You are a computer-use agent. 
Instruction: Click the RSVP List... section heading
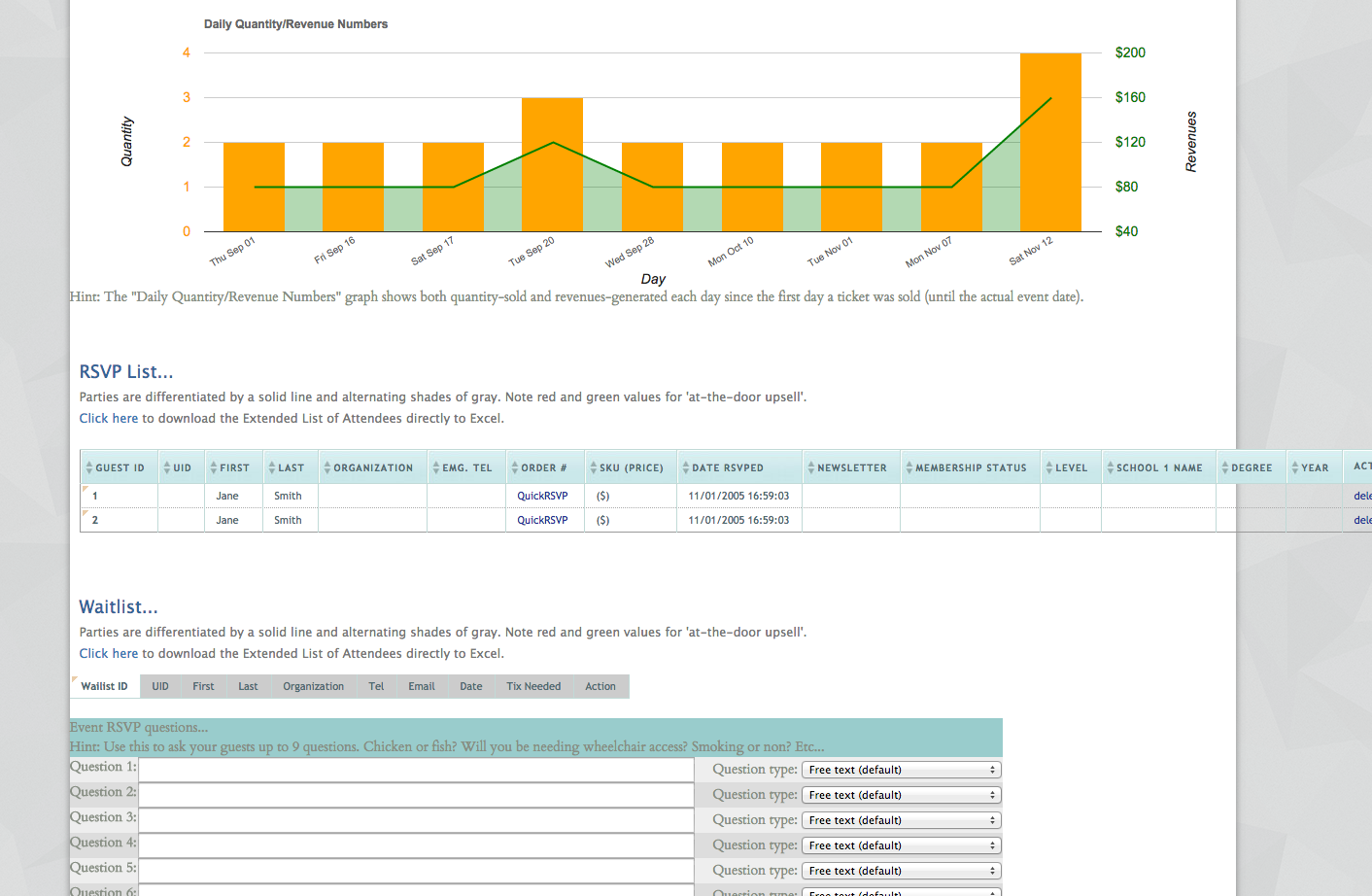coord(126,371)
